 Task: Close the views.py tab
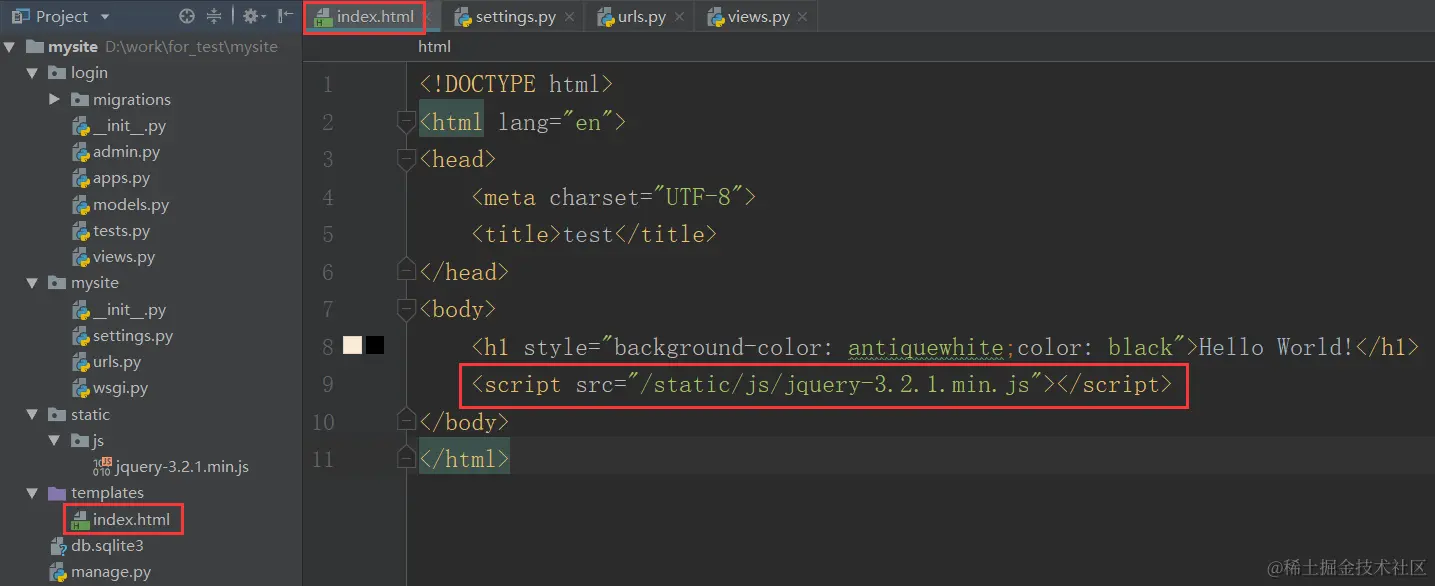coord(802,17)
